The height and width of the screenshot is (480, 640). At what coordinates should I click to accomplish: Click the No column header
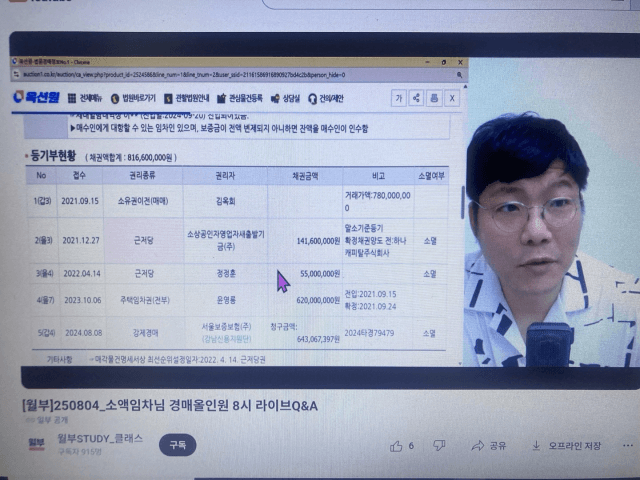click(x=41, y=176)
